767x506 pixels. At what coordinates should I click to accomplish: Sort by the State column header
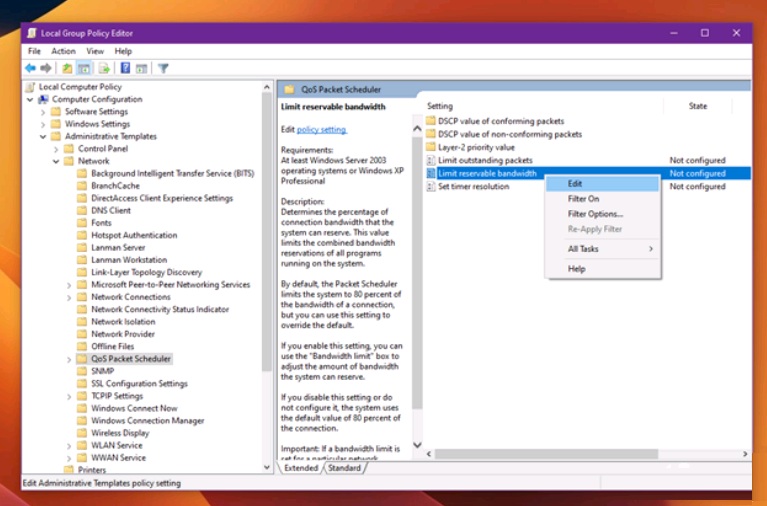(698, 106)
